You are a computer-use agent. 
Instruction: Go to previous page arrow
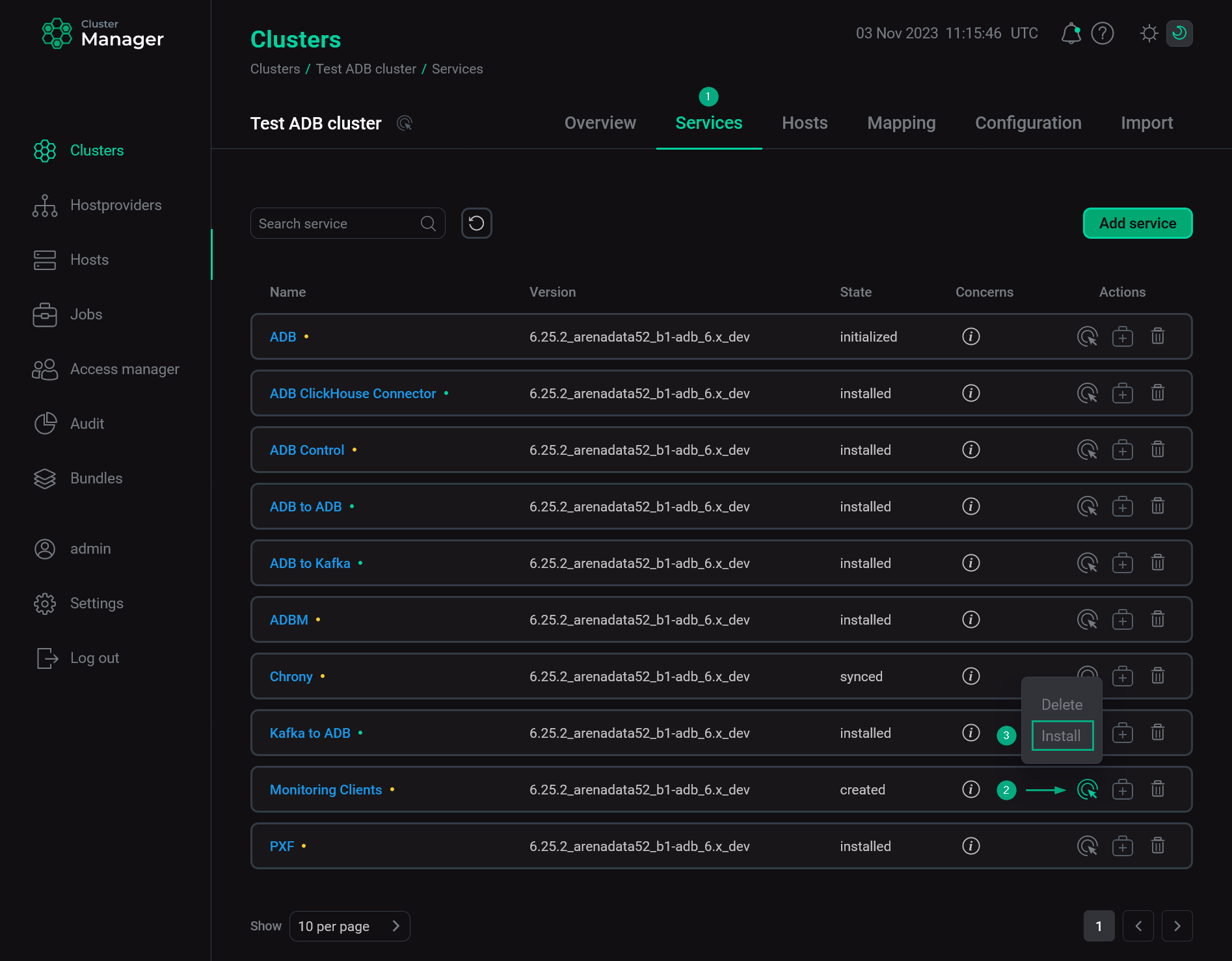[x=1138, y=926]
